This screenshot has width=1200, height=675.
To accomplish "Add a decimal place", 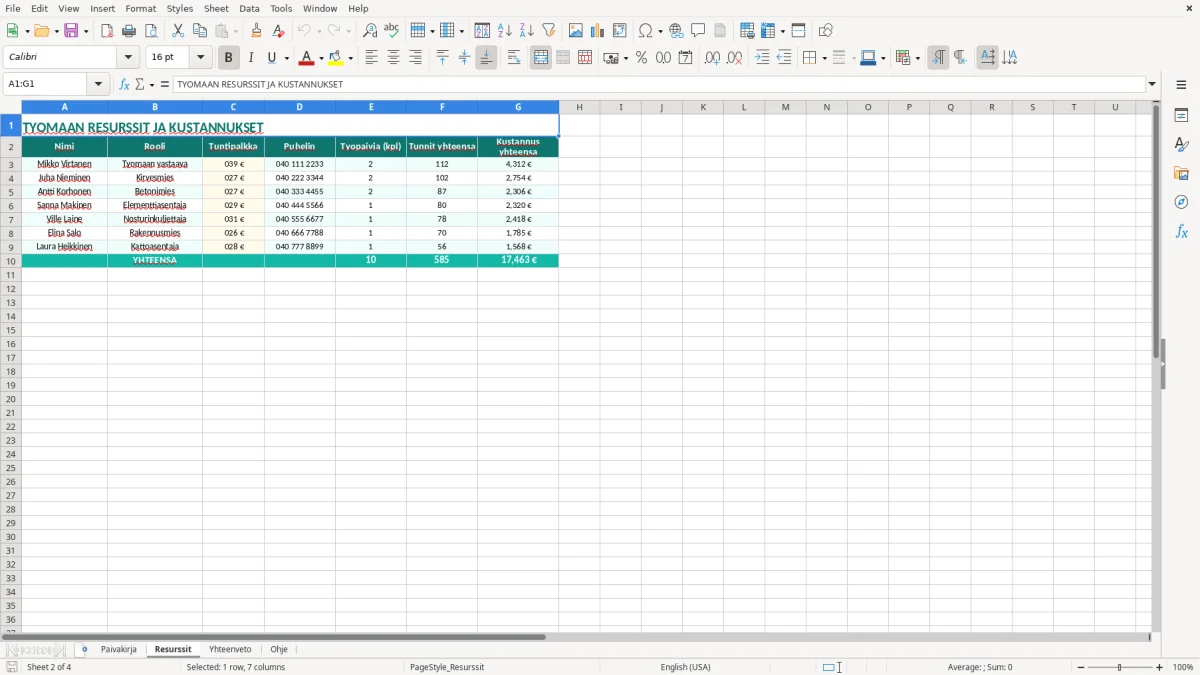I will coord(712,58).
